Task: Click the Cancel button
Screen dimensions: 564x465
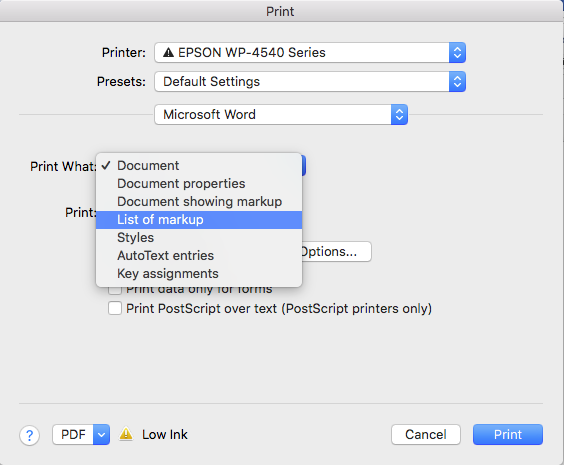Action: (426, 434)
